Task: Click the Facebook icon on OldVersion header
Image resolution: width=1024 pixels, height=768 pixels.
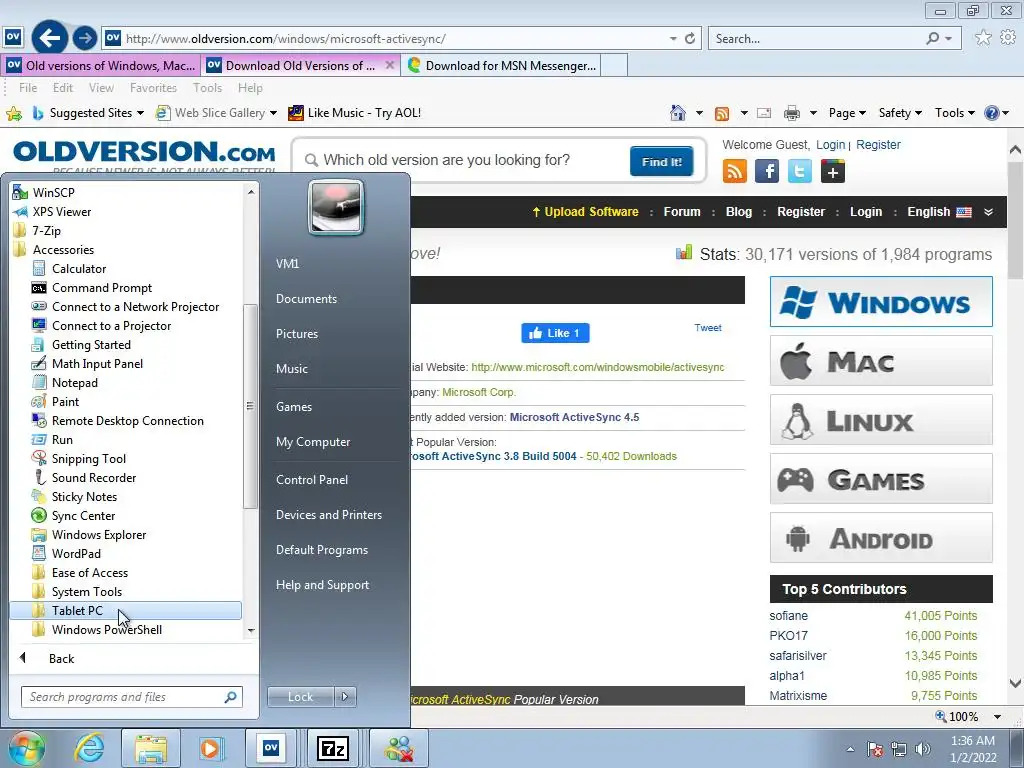Action: (767, 172)
